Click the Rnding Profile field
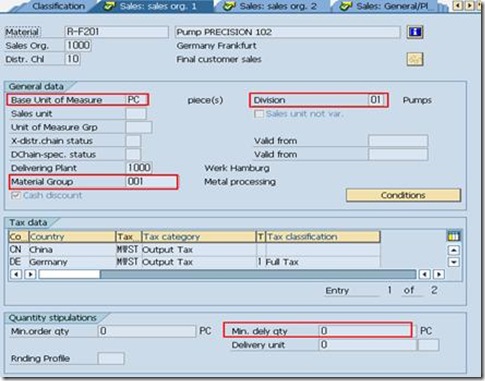This screenshot has width=485, height=381. click(x=111, y=359)
